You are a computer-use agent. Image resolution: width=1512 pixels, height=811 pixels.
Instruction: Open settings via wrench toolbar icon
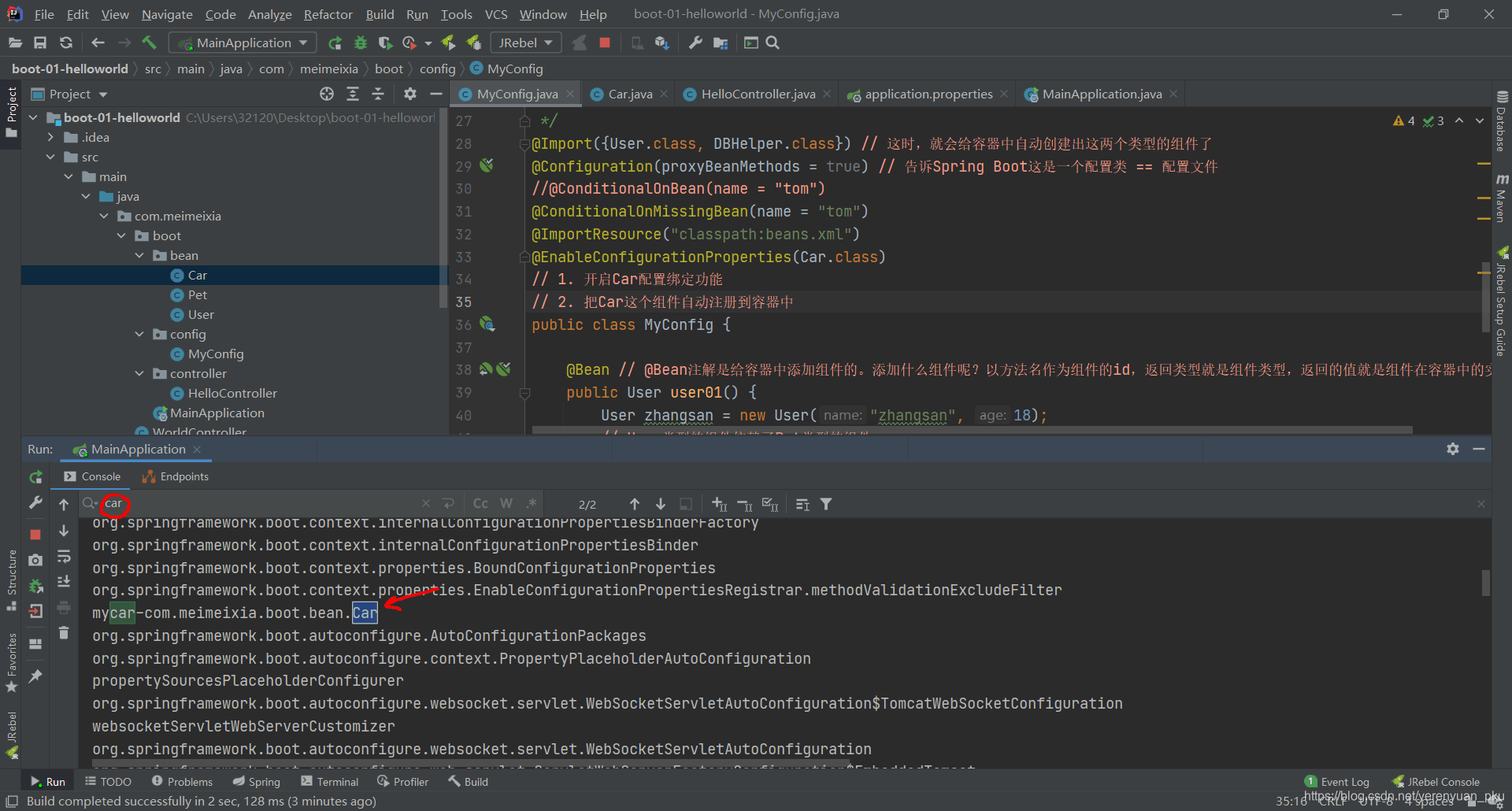695,43
